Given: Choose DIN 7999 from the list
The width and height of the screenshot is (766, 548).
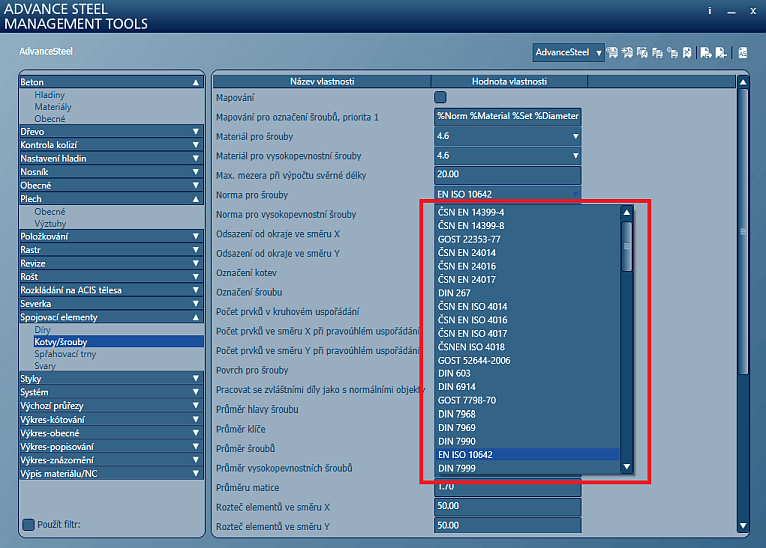Looking at the screenshot, I should [528, 468].
